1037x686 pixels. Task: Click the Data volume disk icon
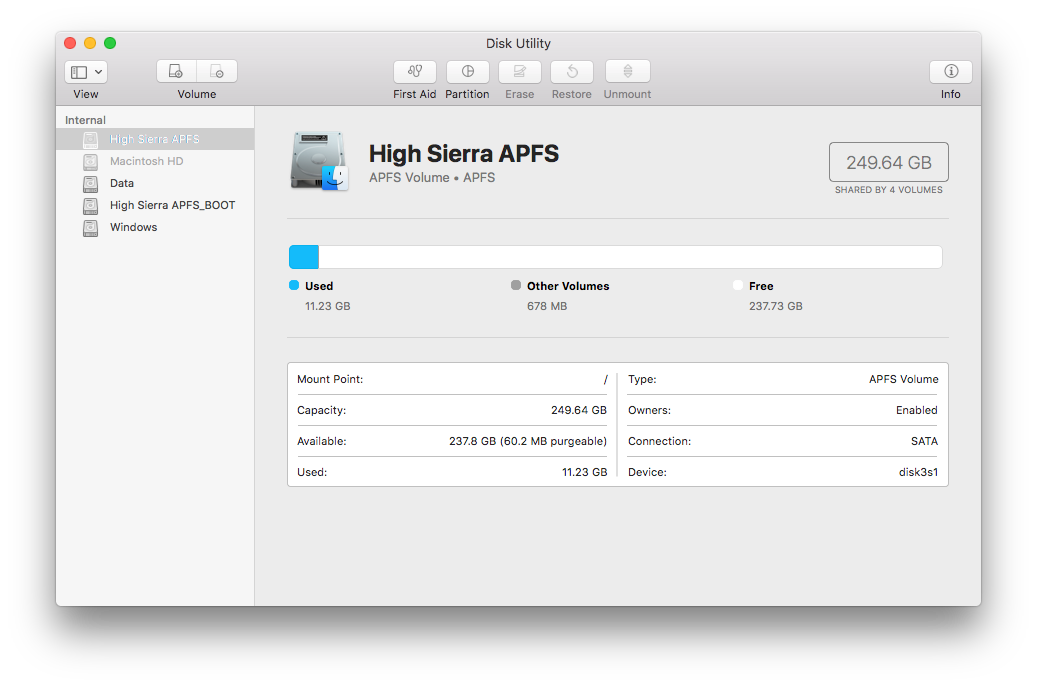(91, 184)
